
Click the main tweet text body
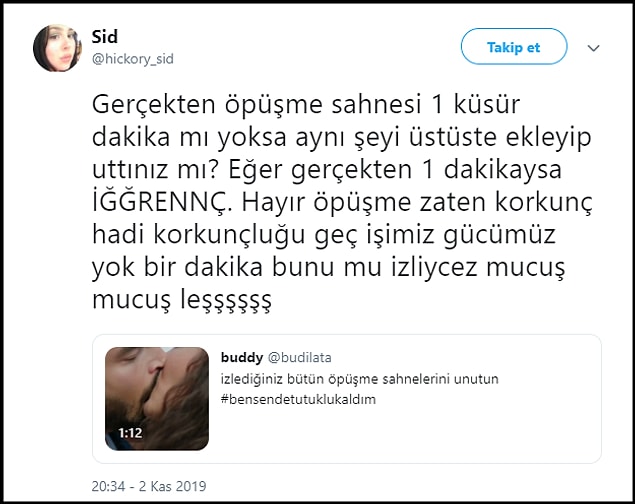[x=342, y=202]
